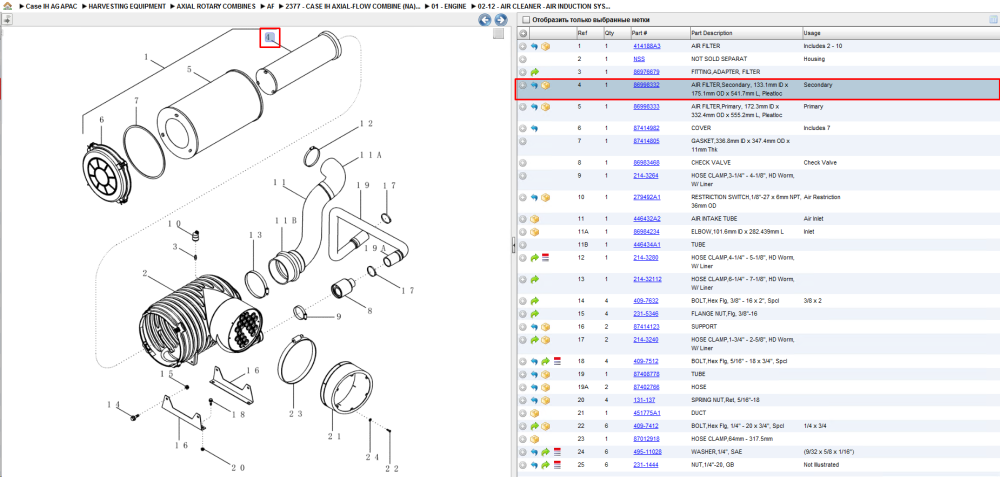
Task: Expand the HOSE CLAMP ref 9 row
Action: click(523, 175)
